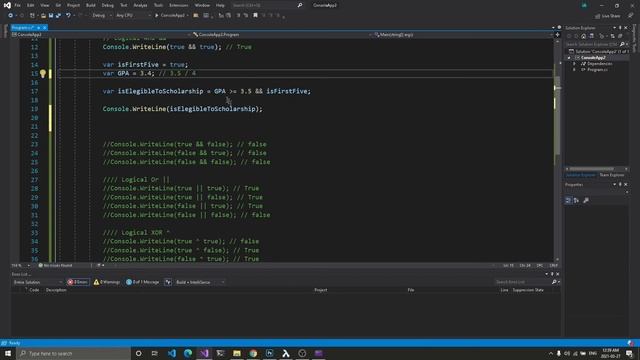Open the Debug menu
The width and height of the screenshot is (640, 360).
click(108, 5)
